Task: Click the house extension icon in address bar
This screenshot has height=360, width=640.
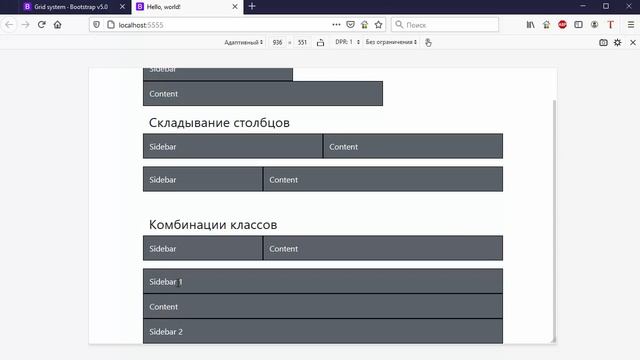Action: pyautogui.click(x=364, y=24)
